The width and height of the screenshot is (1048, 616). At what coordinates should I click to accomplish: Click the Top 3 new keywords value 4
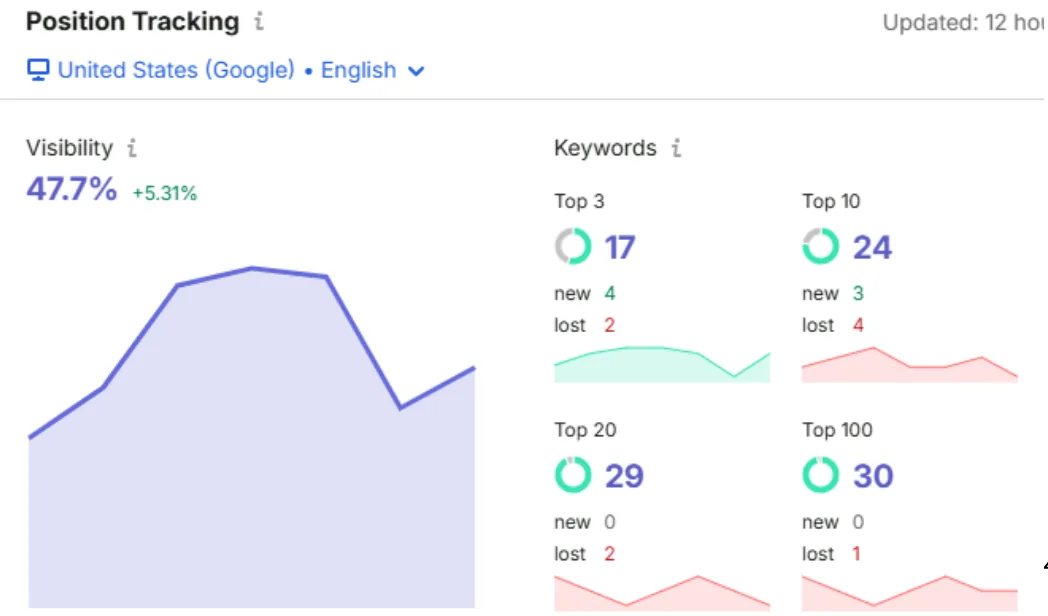pos(610,293)
